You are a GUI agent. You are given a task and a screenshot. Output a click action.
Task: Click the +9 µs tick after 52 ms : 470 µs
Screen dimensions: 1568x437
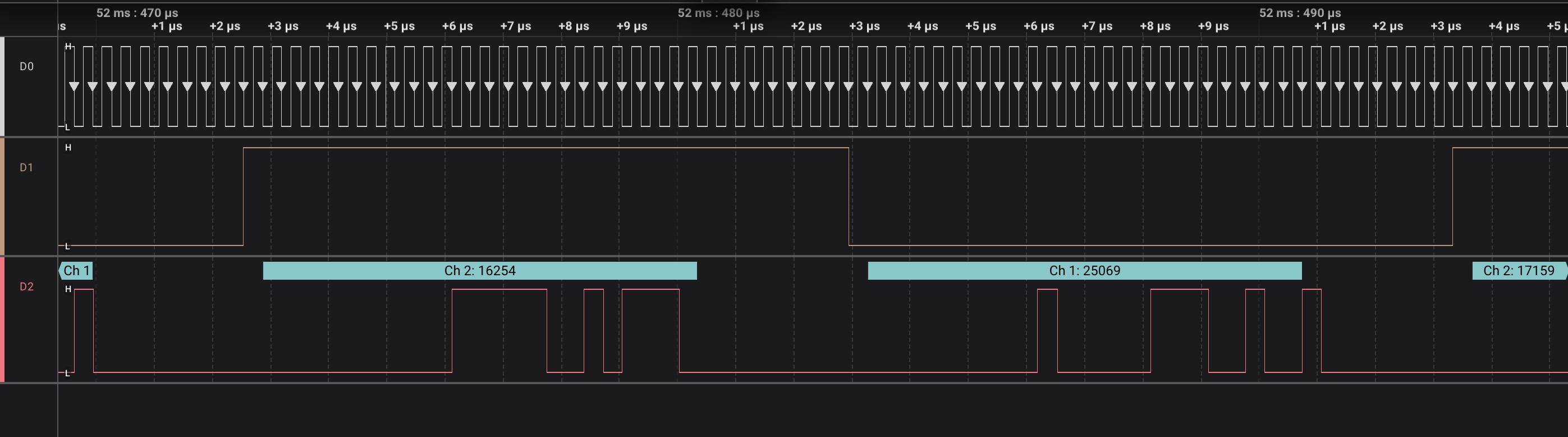[x=632, y=26]
